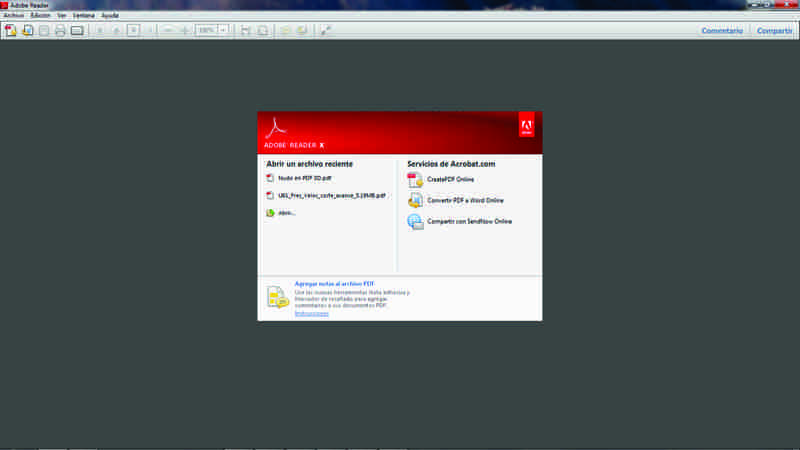Click the SendNow globe icon
Viewport: 800px width, 450px height.
(415, 221)
